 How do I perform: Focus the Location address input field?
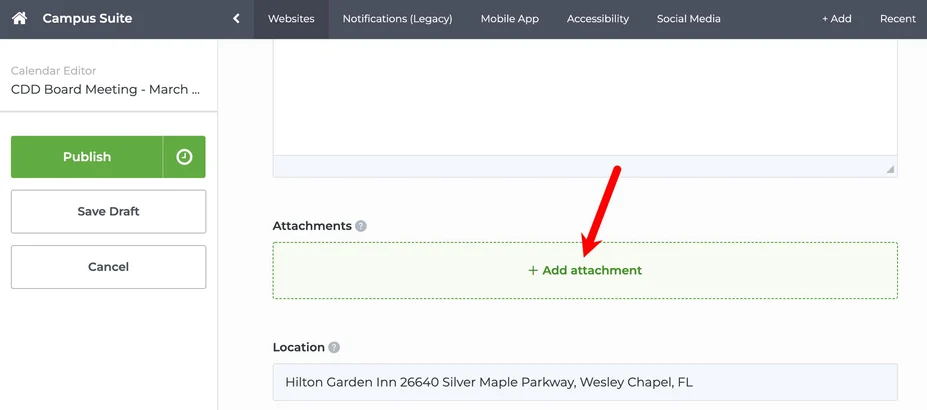click(x=585, y=382)
